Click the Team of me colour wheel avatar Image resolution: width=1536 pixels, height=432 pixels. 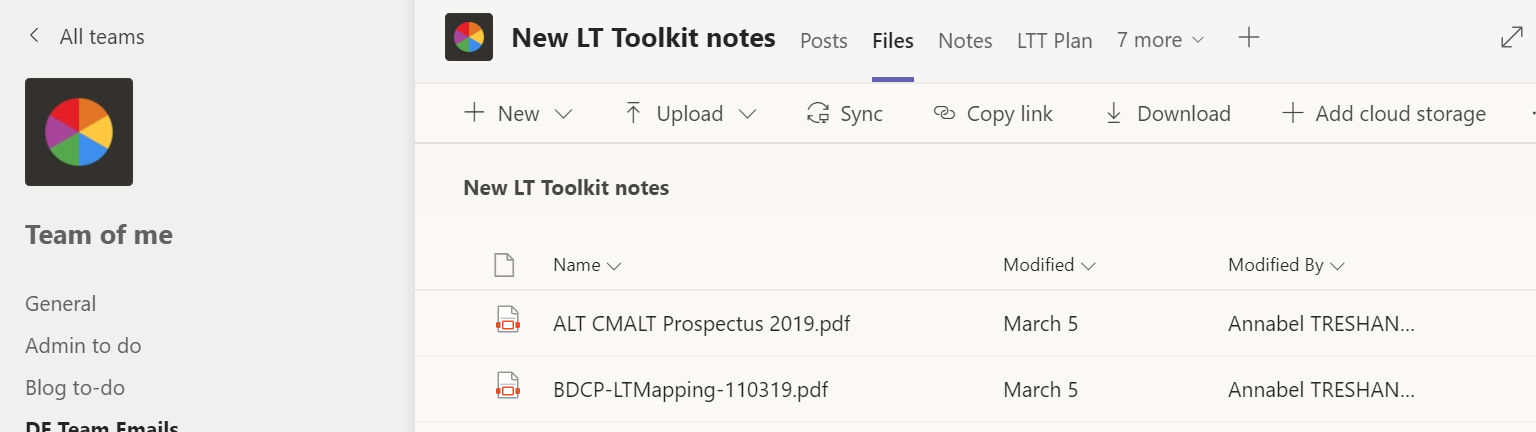pos(79,132)
